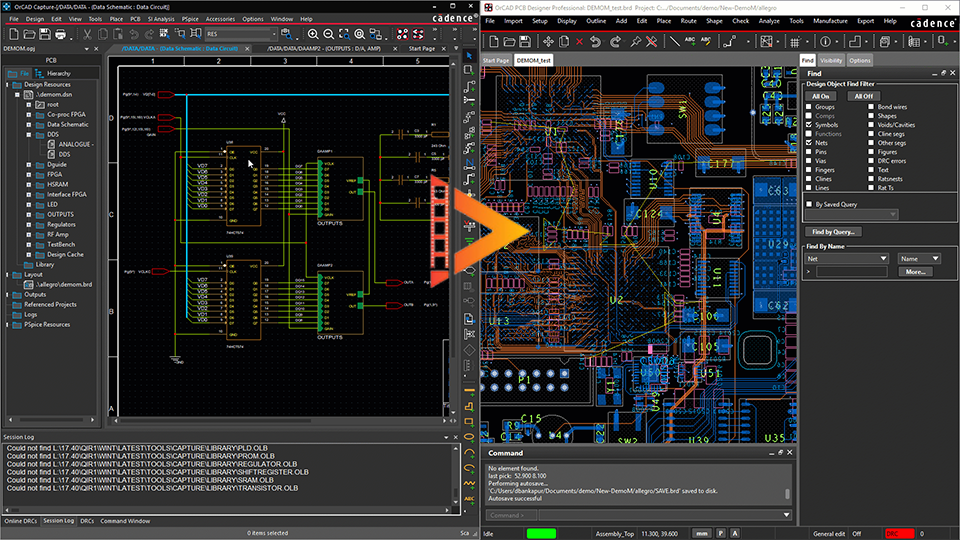The height and width of the screenshot is (540, 960).
Task: Enable the Pins checkbox in Find filter
Action: (809, 152)
